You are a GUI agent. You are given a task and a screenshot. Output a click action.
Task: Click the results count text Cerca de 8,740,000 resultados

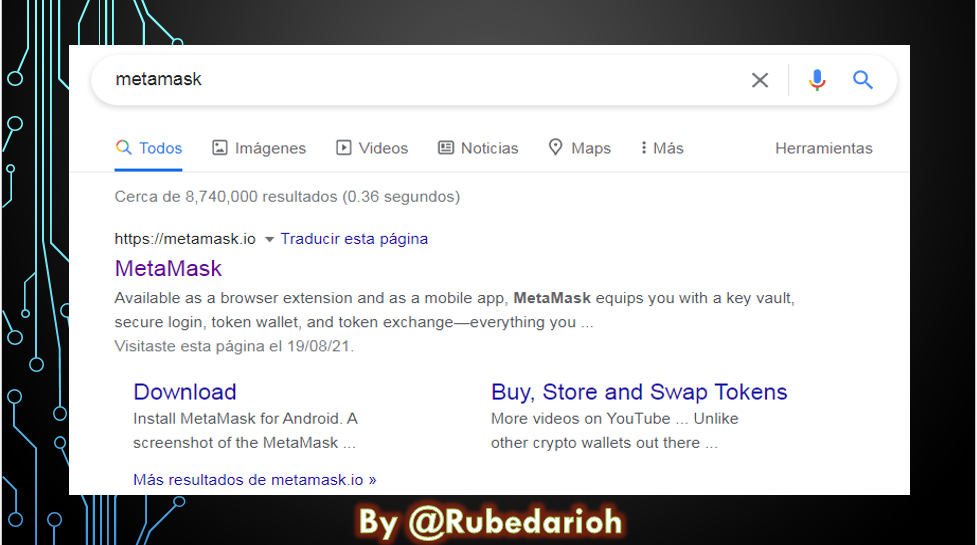[287, 197]
